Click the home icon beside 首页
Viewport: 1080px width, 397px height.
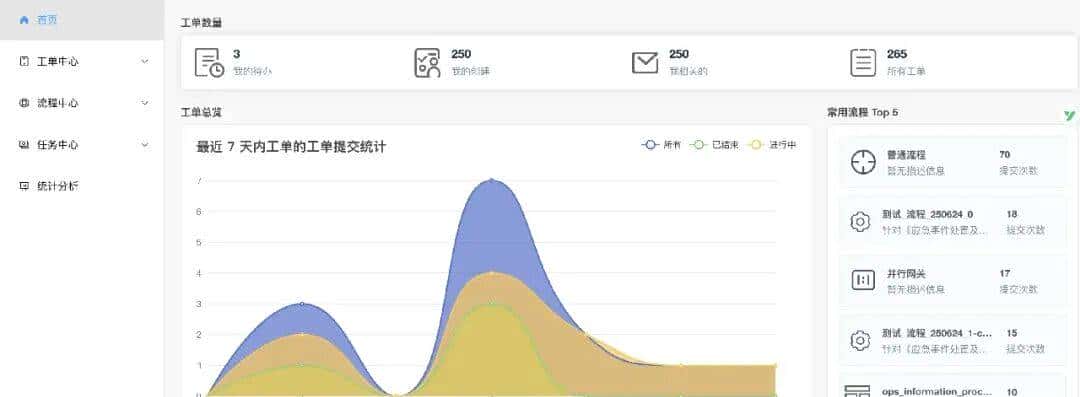point(24,20)
